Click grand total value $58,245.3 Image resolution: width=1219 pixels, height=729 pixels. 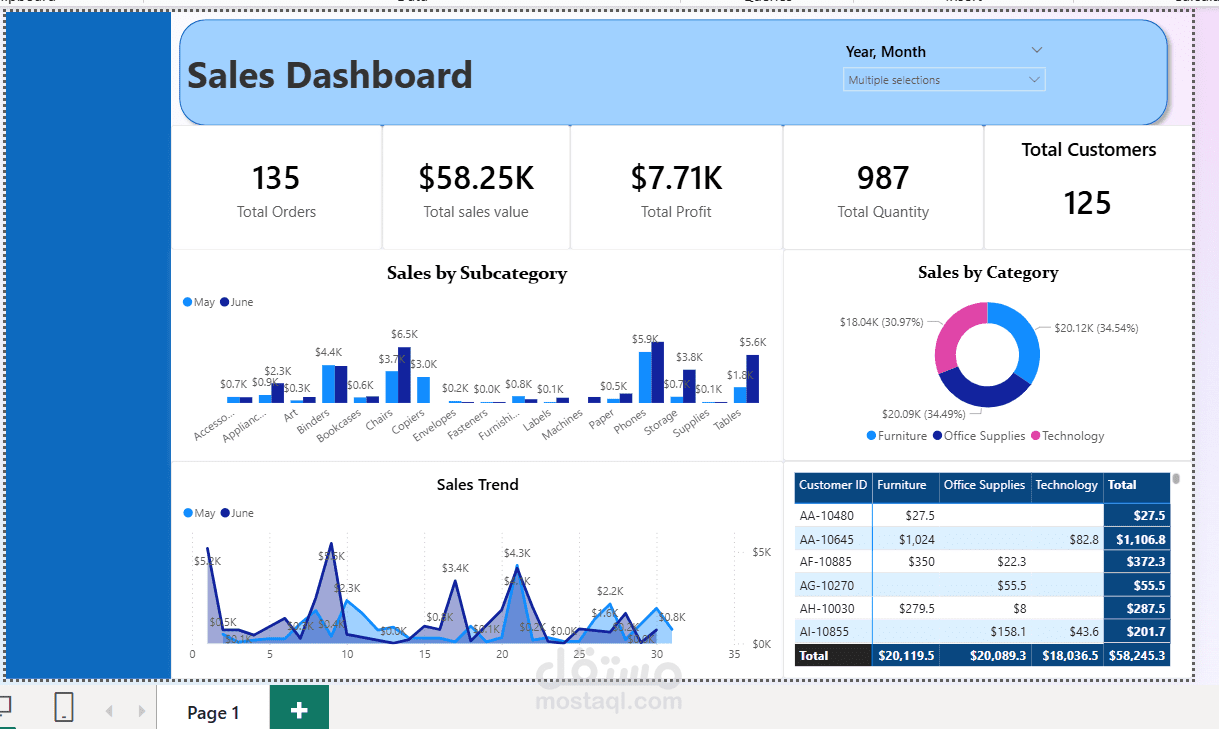(1137, 655)
